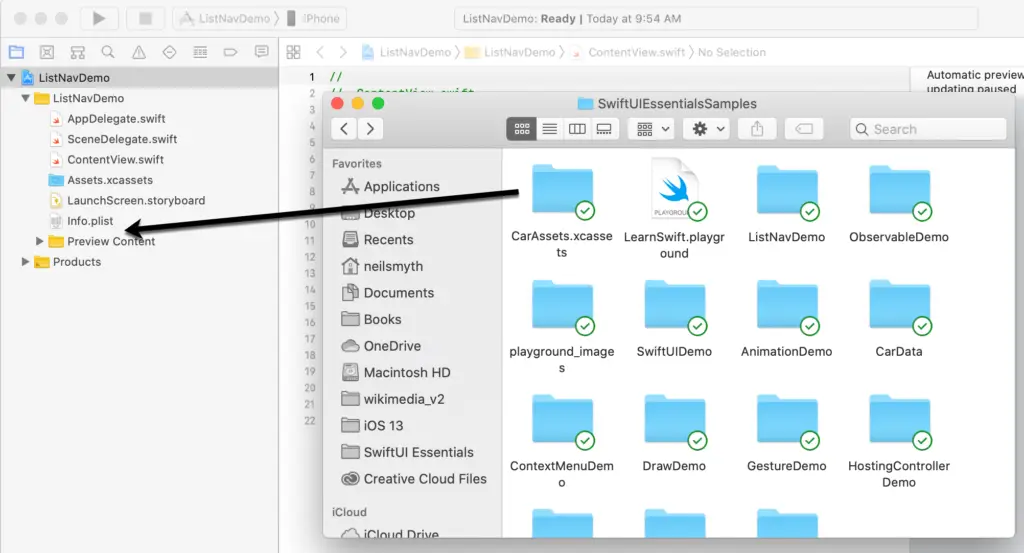
Task: Select the ListNavDemo scheme in toolbar
Action: coord(225,18)
